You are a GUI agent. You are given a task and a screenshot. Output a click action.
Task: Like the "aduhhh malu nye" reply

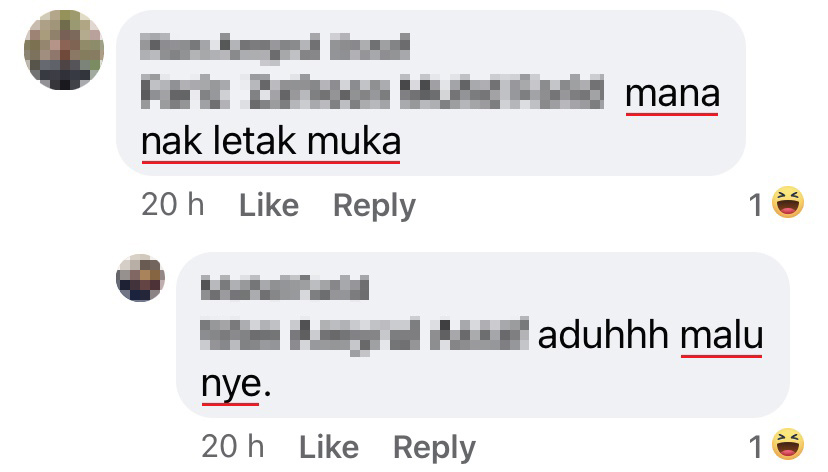click(329, 447)
